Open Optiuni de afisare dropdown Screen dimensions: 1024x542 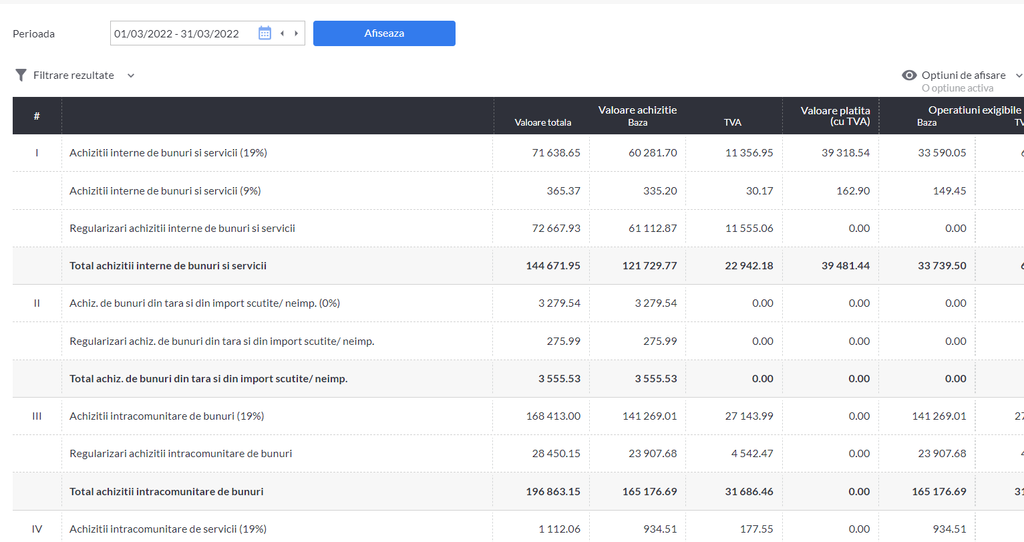(x=963, y=75)
